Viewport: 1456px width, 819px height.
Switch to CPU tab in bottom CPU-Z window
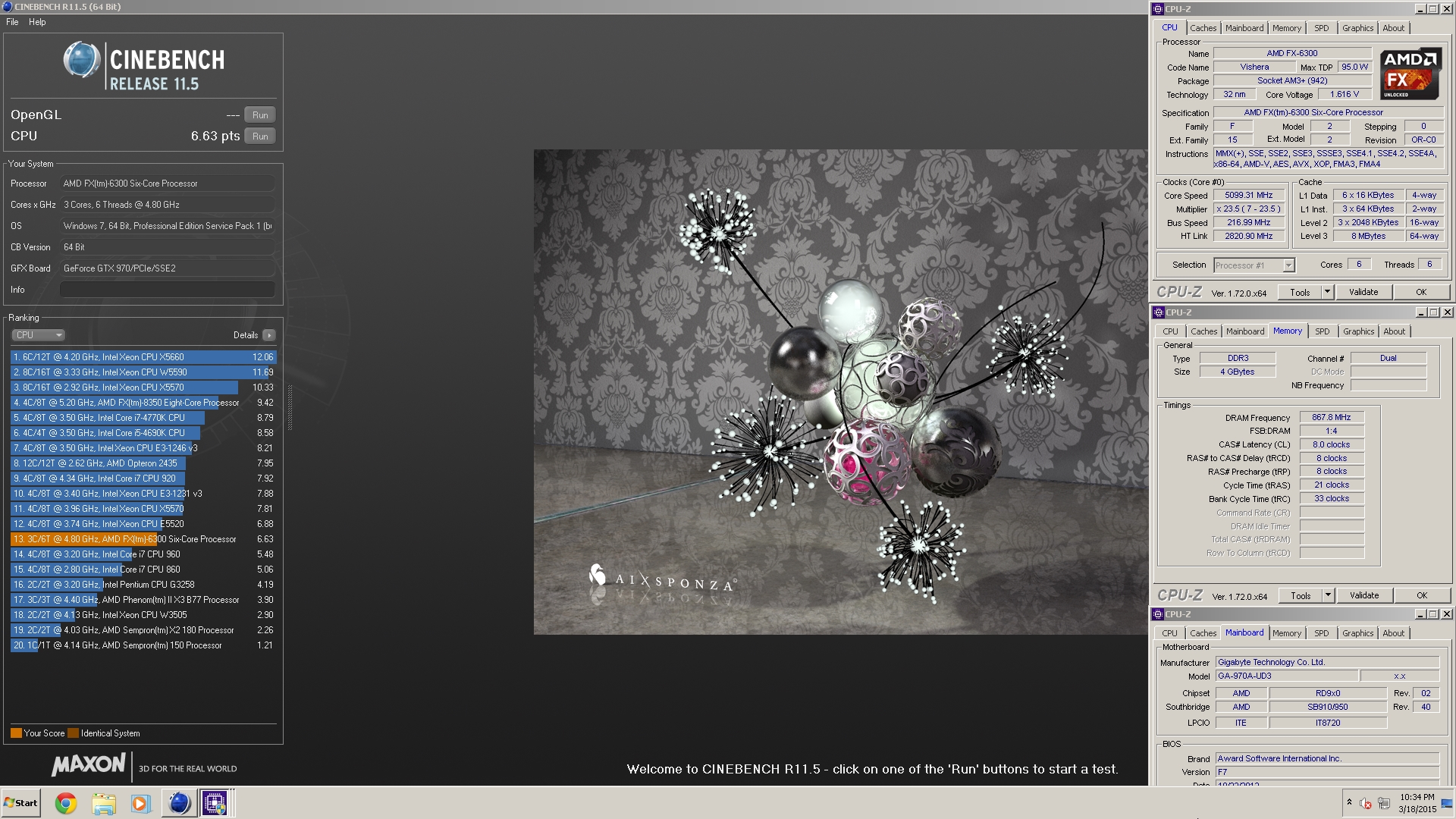(x=1170, y=633)
